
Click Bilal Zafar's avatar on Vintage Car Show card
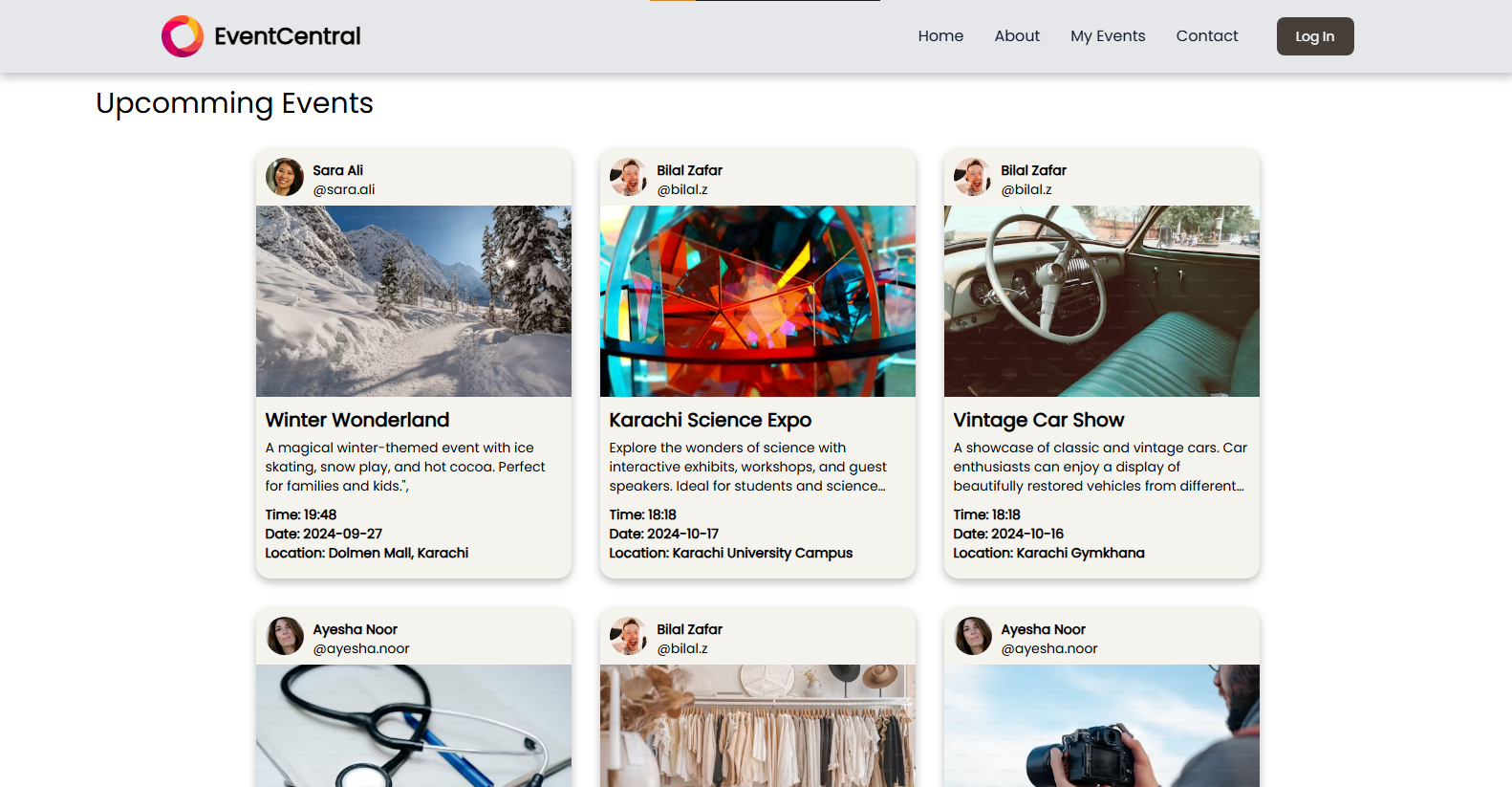[x=973, y=177]
